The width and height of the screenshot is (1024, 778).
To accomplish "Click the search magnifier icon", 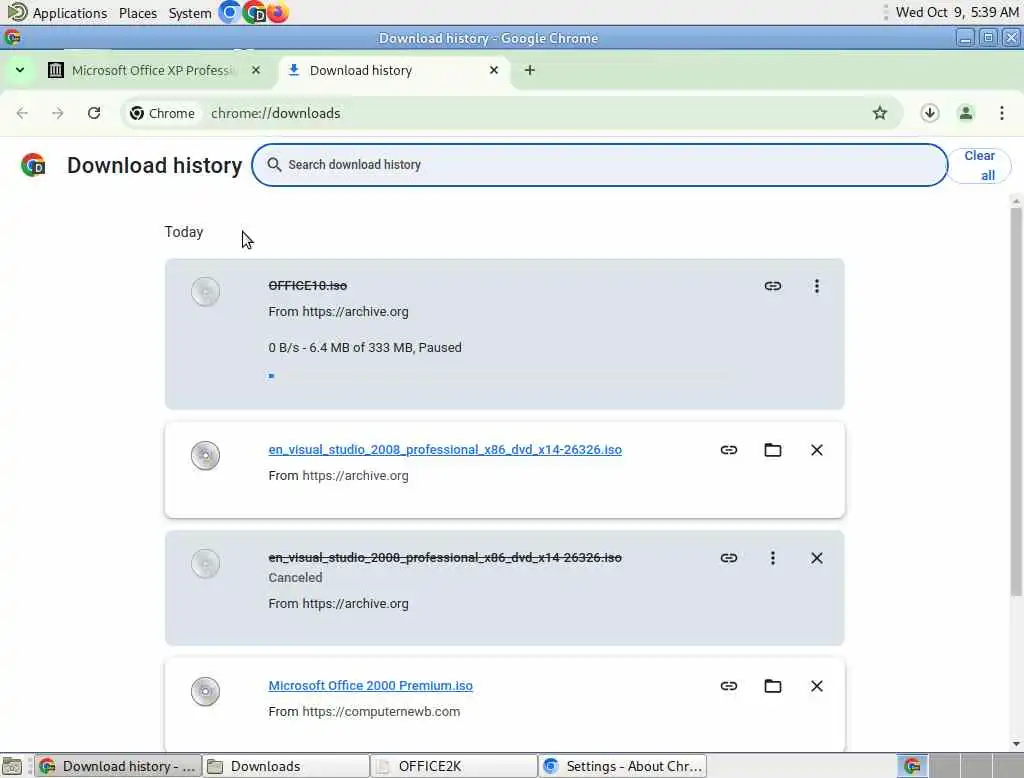I will coord(274,165).
